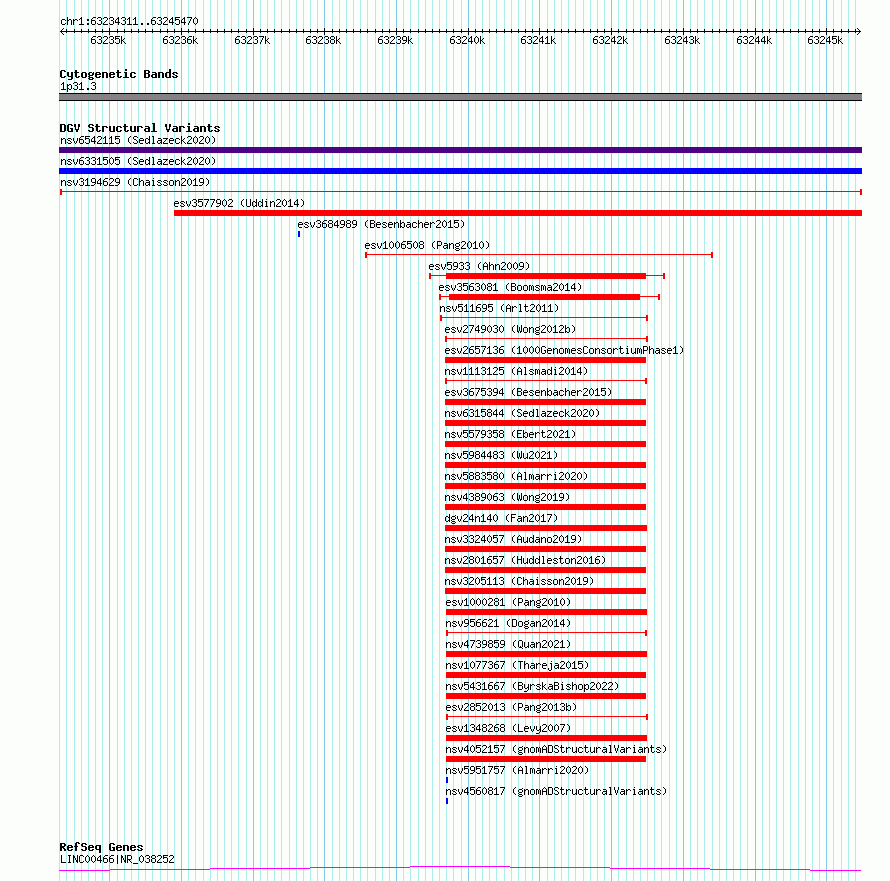890x881 pixels.
Task: Open esv2657136 (1000GenomesConsortiumPhase1) variant
Action: point(564,350)
